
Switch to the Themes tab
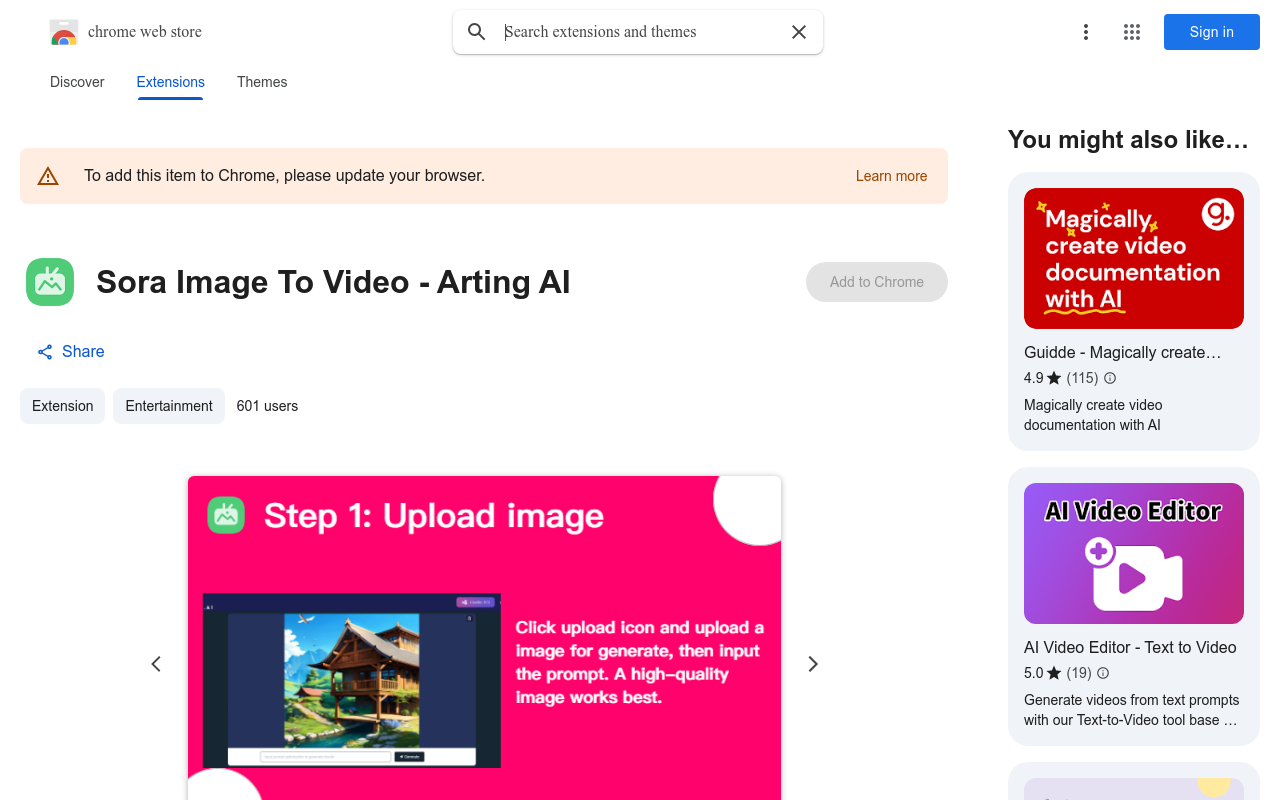pos(262,82)
